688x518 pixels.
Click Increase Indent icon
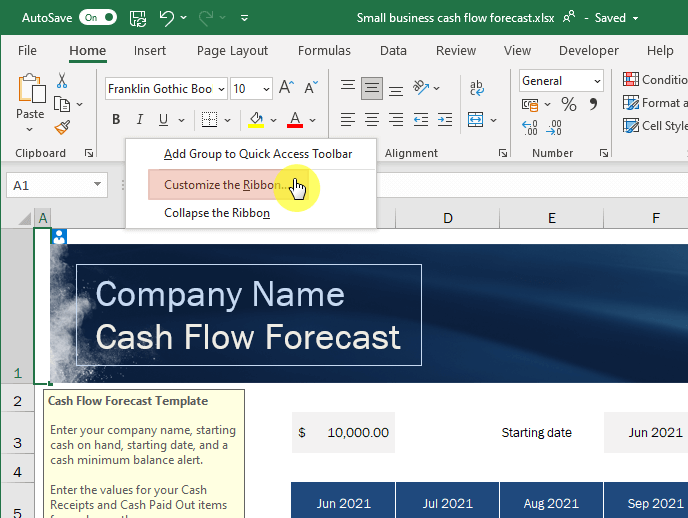(x=444, y=119)
